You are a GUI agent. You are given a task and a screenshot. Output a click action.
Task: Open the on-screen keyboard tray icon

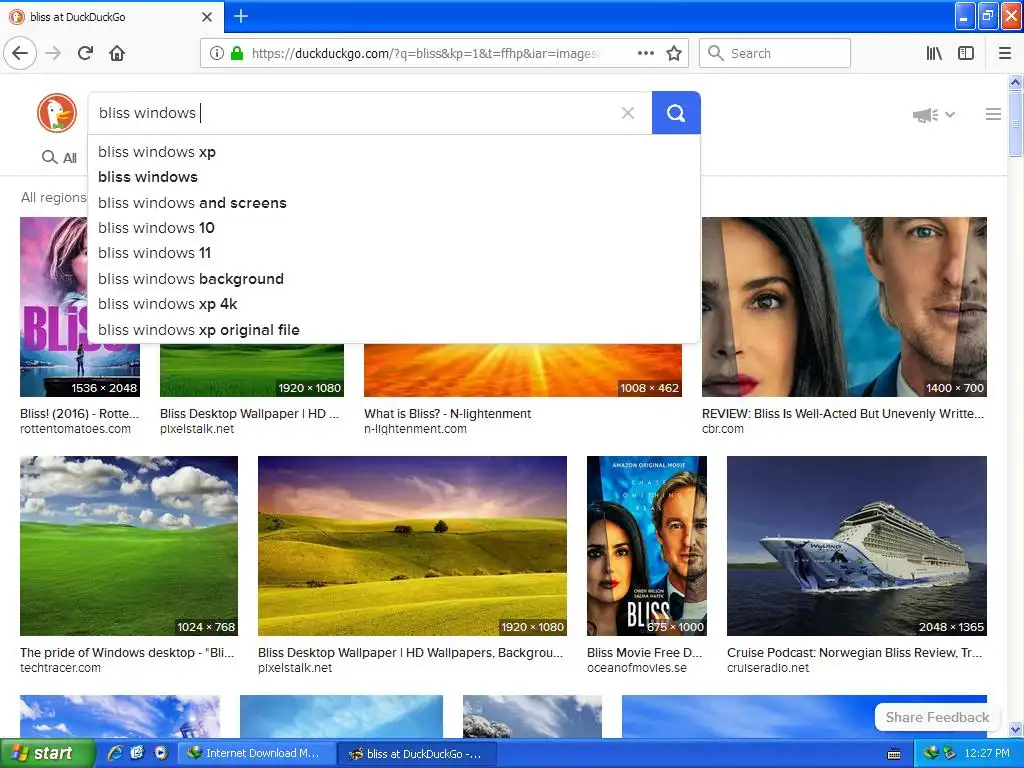click(x=894, y=754)
